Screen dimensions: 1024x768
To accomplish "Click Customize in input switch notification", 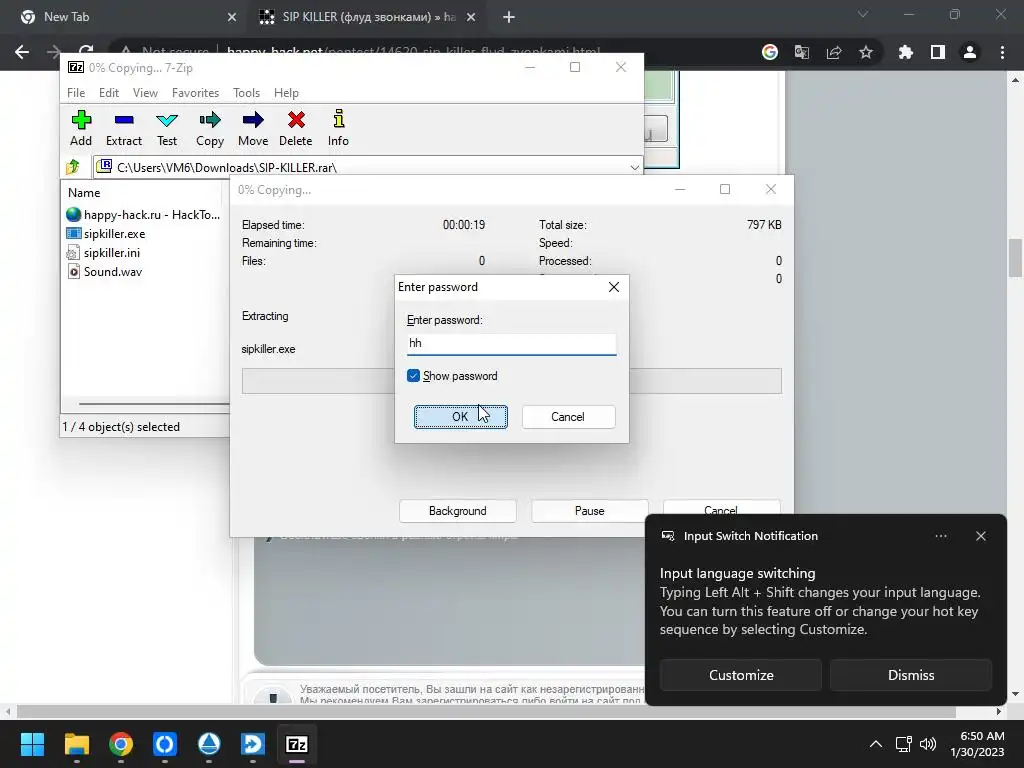I will click(x=741, y=675).
